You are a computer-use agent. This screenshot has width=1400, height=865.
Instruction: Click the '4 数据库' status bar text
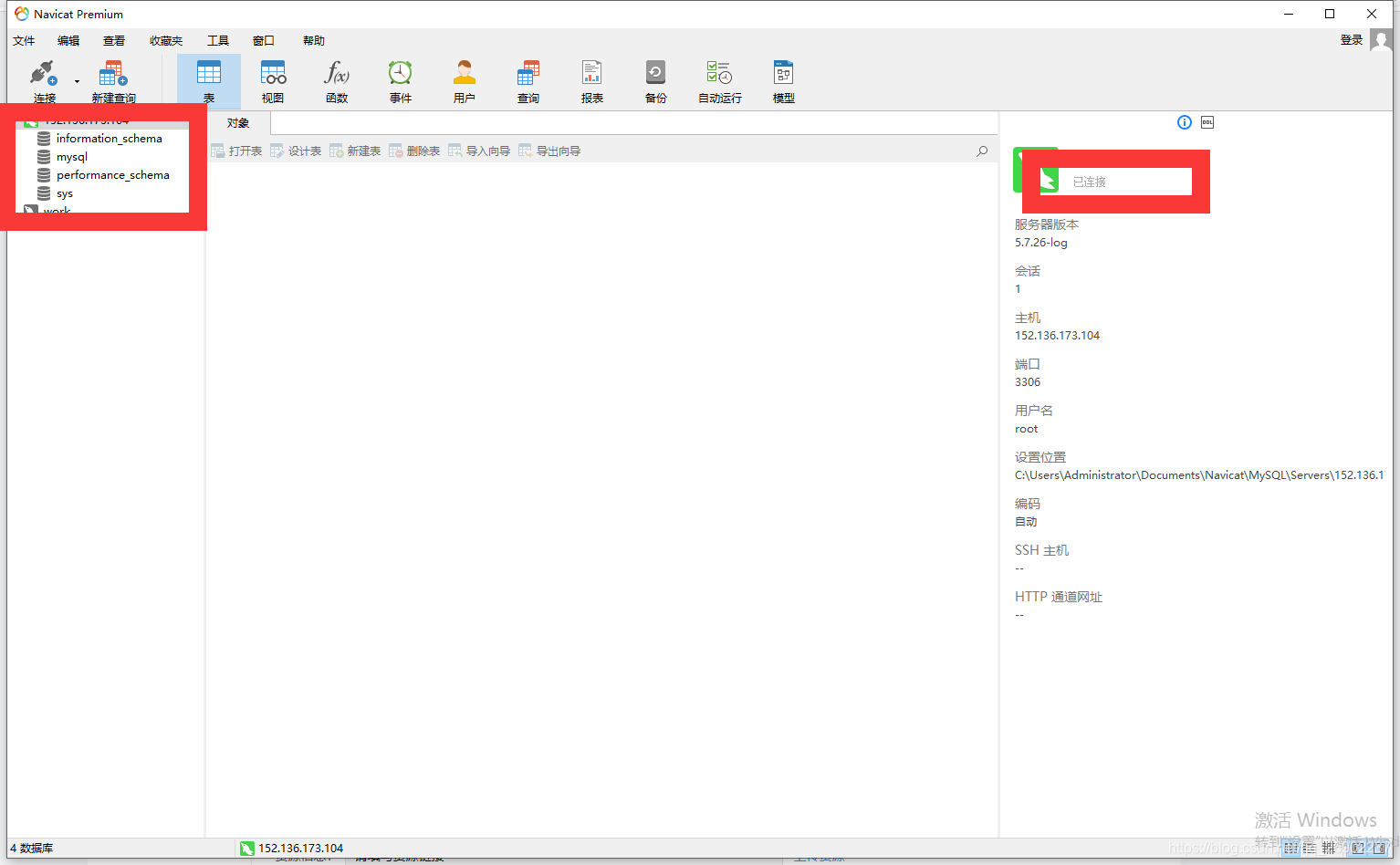[32, 849]
